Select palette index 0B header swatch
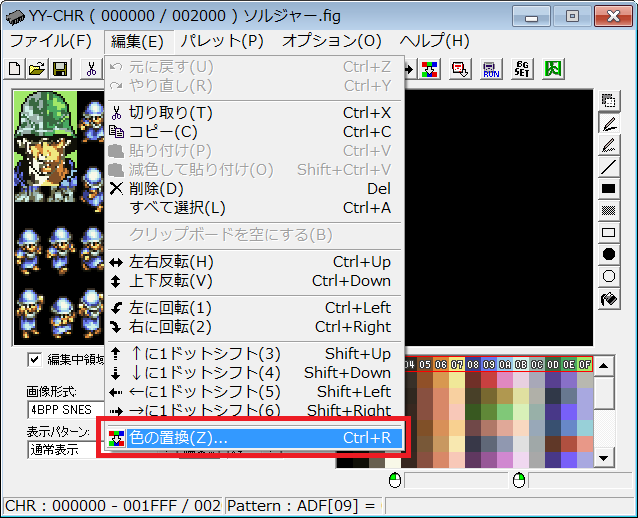638x518 pixels. pyautogui.click(x=521, y=365)
